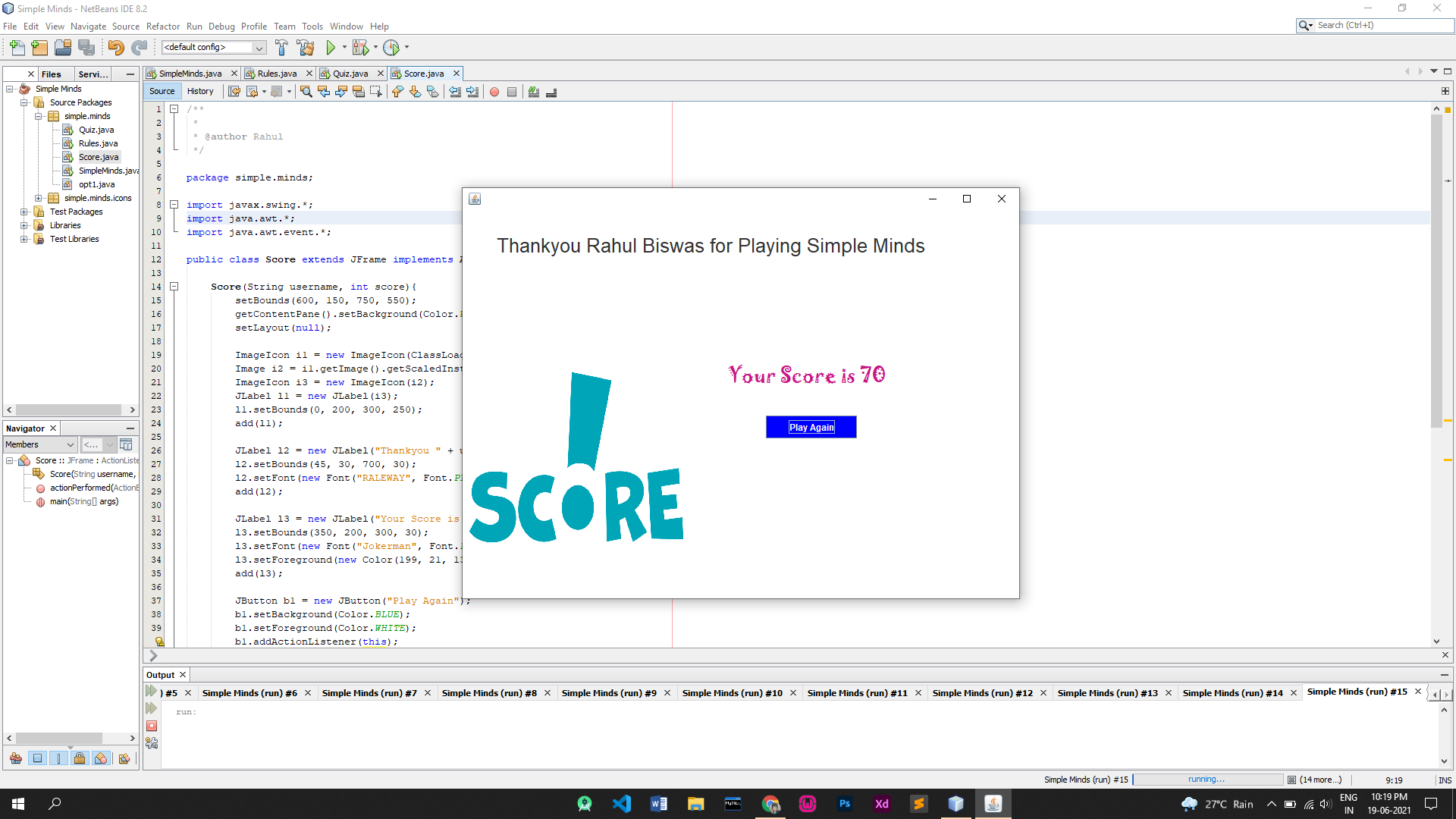
Task: Toggle Show Non-Public Members lock filter
Action: coord(80,758)
